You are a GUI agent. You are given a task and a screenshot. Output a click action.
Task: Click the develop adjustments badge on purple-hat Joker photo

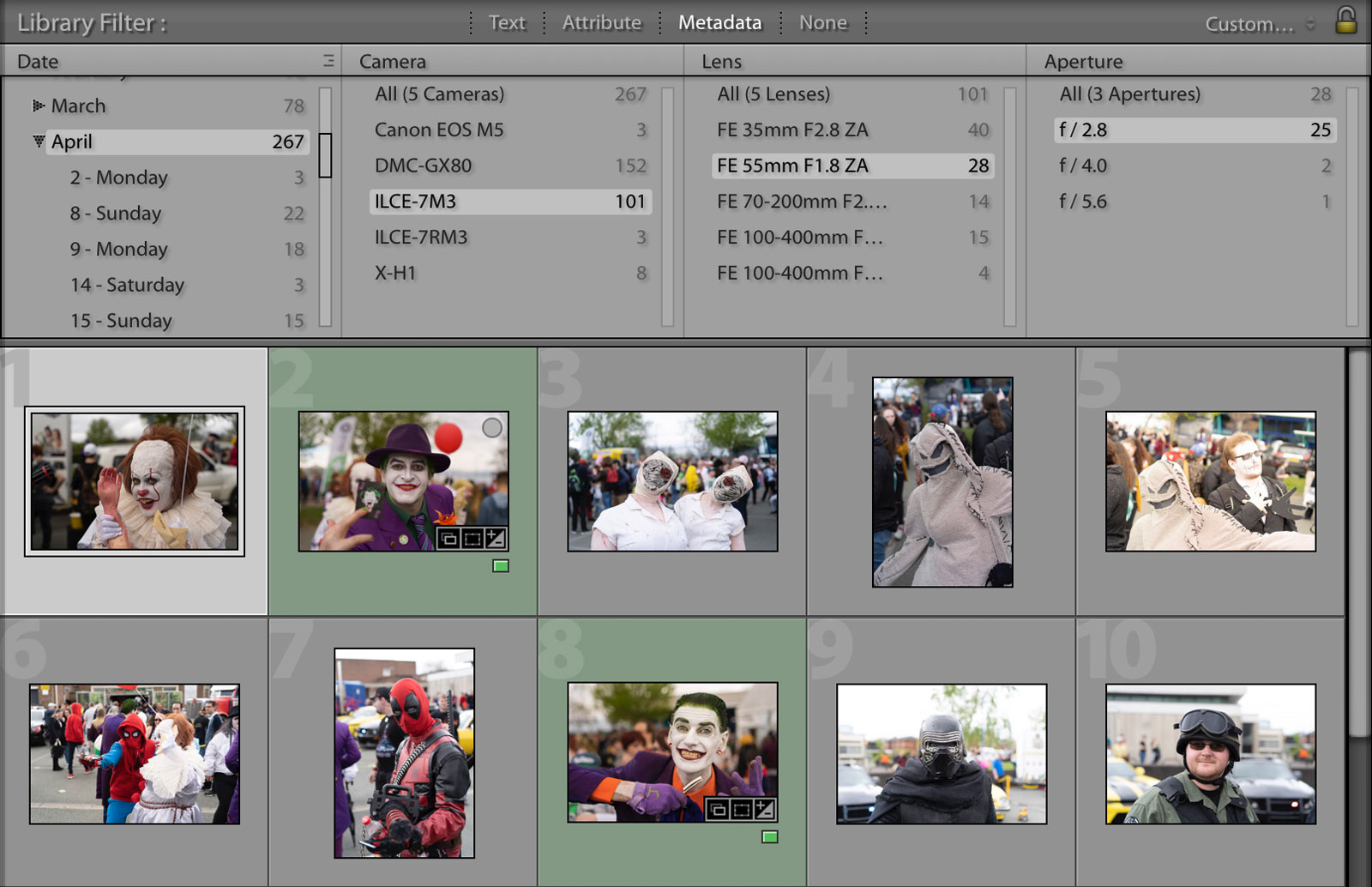tap(496, 539)
